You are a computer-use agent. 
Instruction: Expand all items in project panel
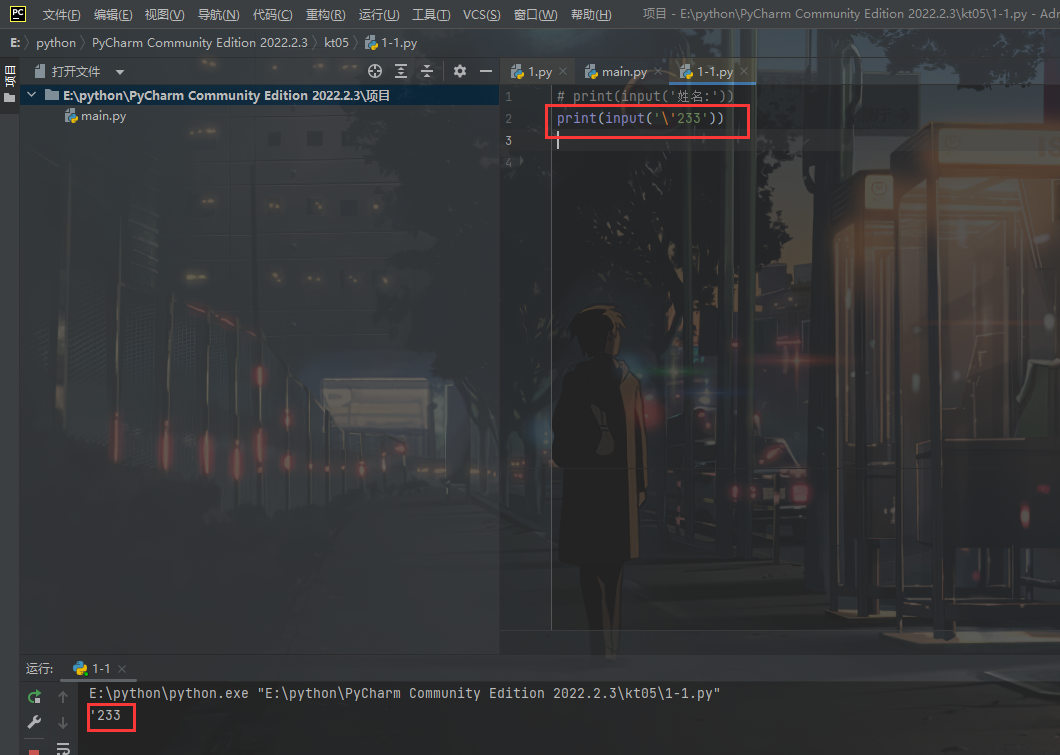coord(401,71)
